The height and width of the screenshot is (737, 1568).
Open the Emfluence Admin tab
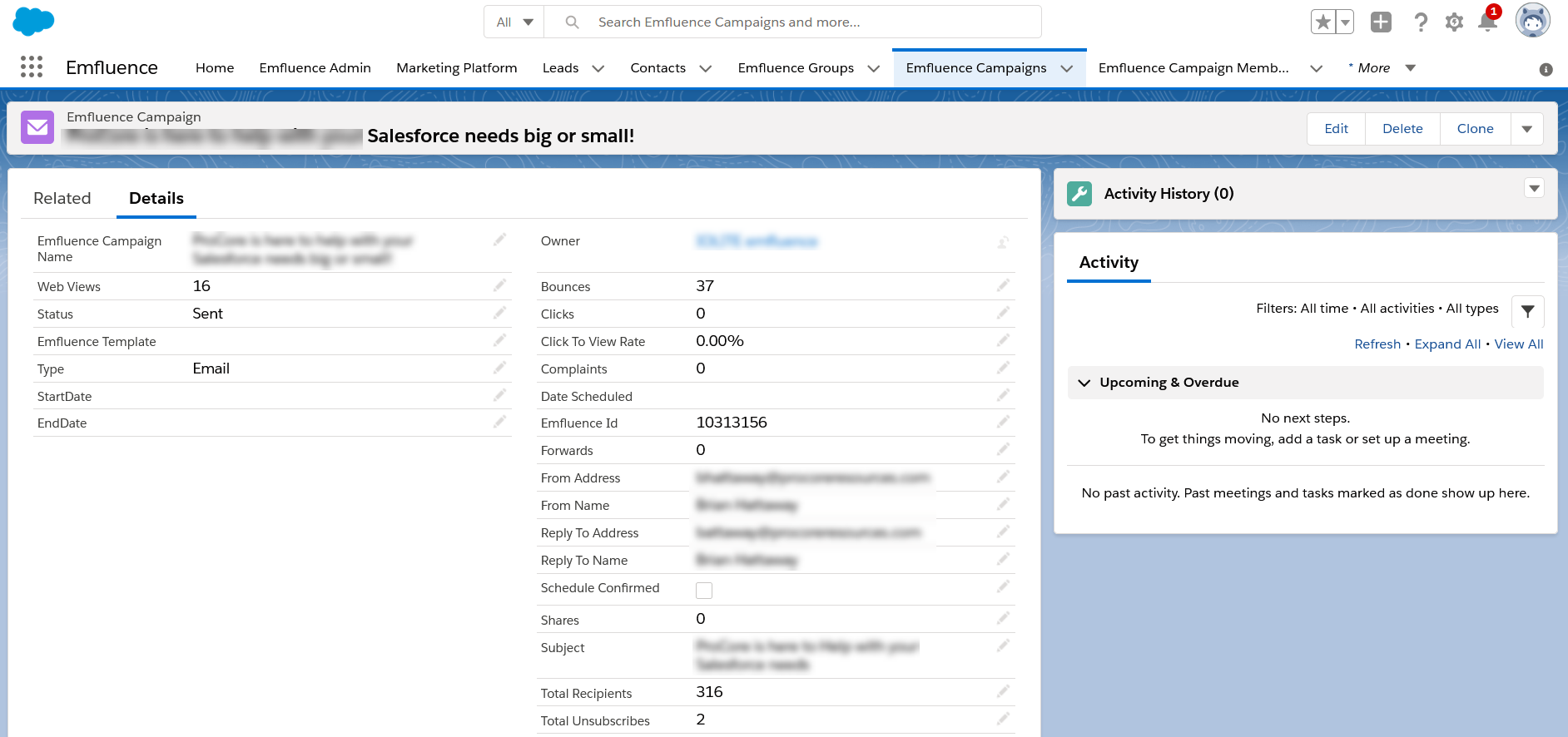coord(315,68)
